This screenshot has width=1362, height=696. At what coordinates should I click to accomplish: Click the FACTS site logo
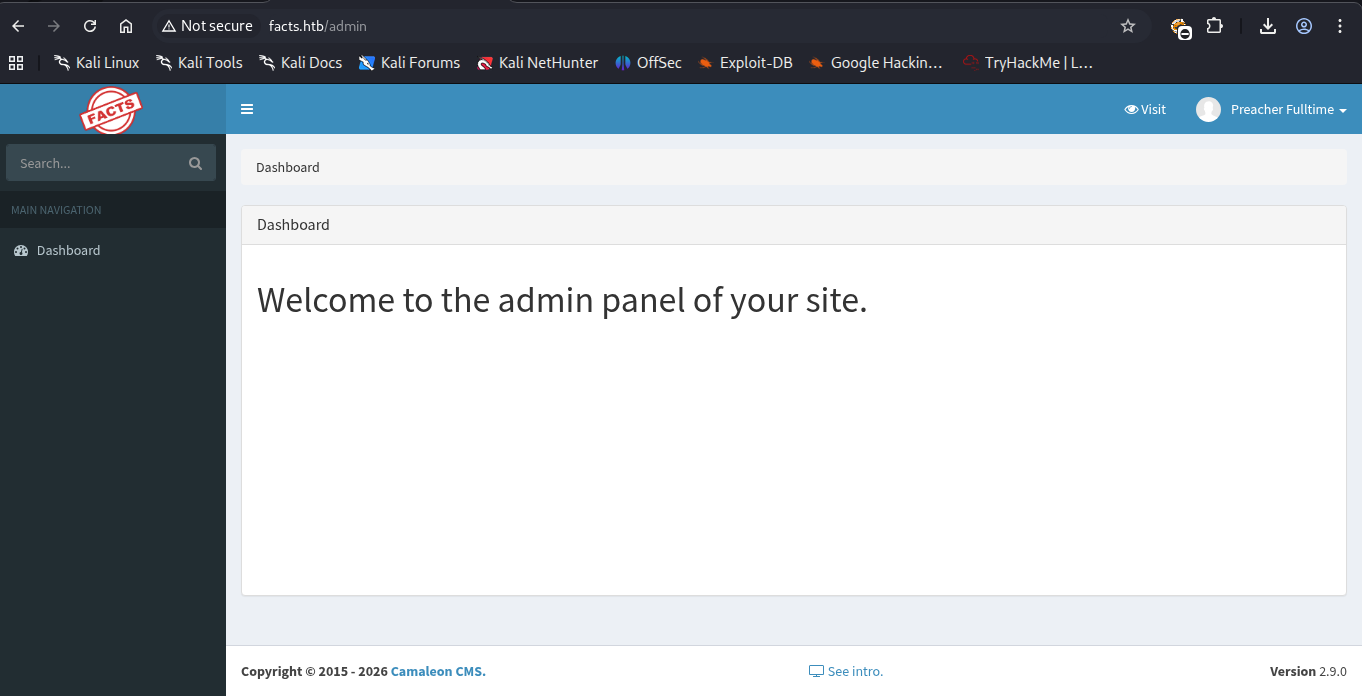[x=111, y=110]
